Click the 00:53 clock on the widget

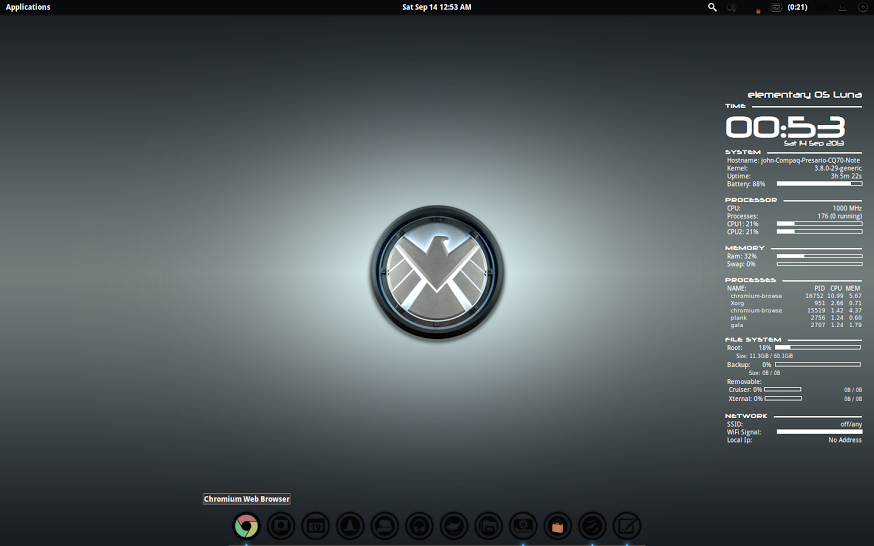[x=785, y=127]
